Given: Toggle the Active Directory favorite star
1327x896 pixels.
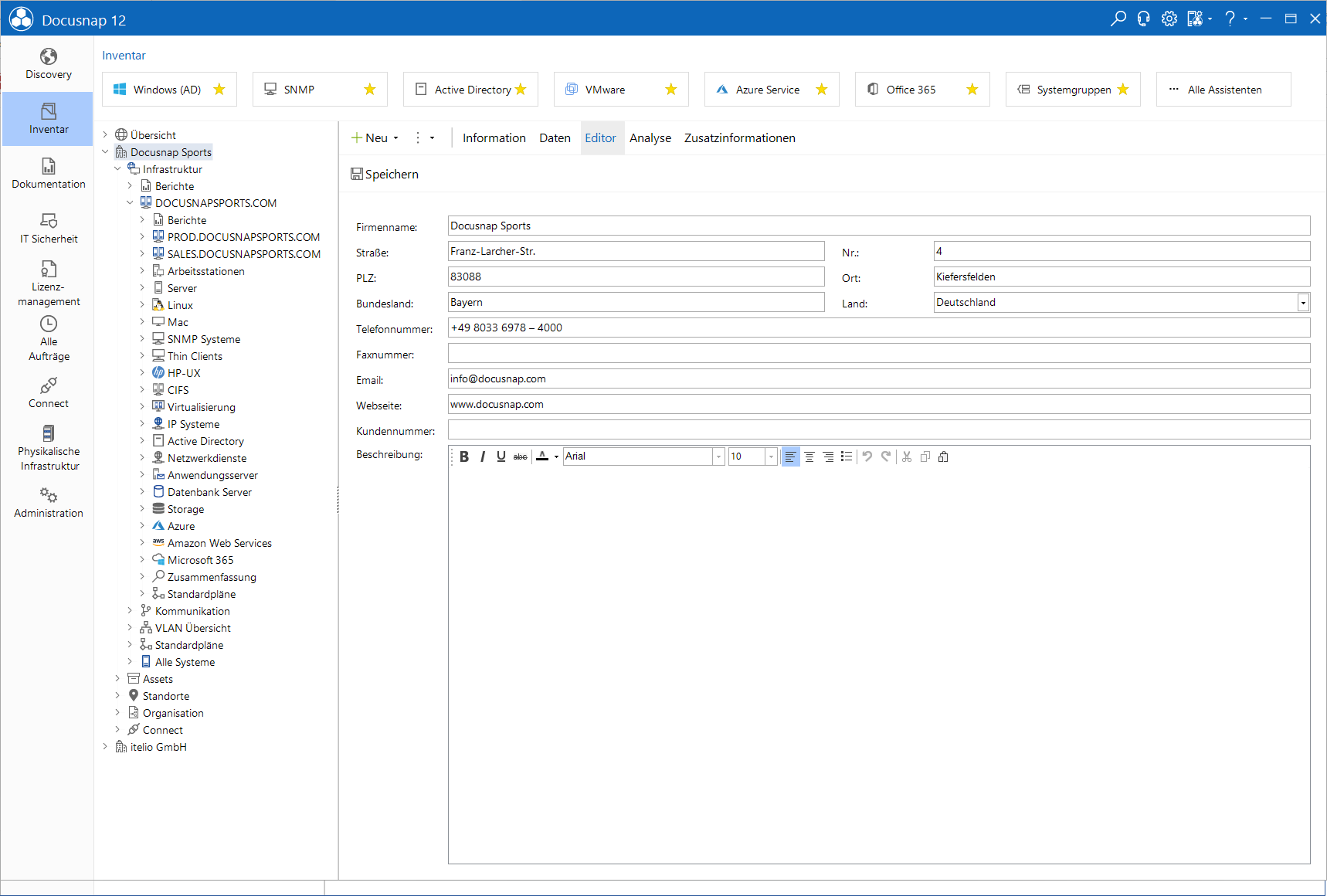Looking at the screenshot, I should click(521, 90).
